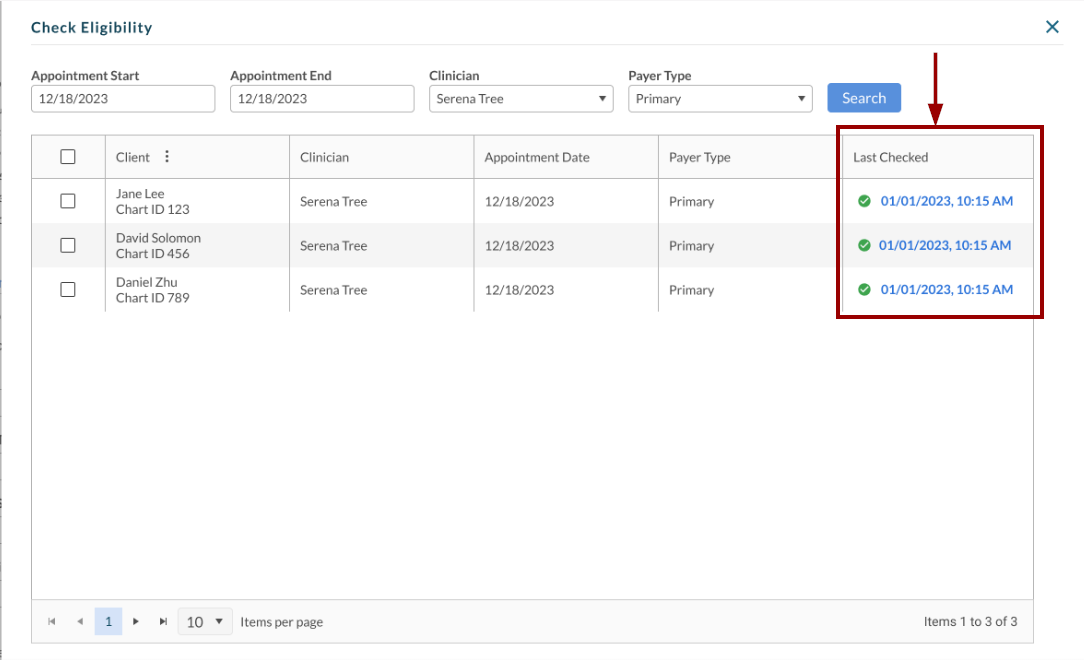Open Jane Lee's last checked timestamp link
1084x660 pixels.
946,201
